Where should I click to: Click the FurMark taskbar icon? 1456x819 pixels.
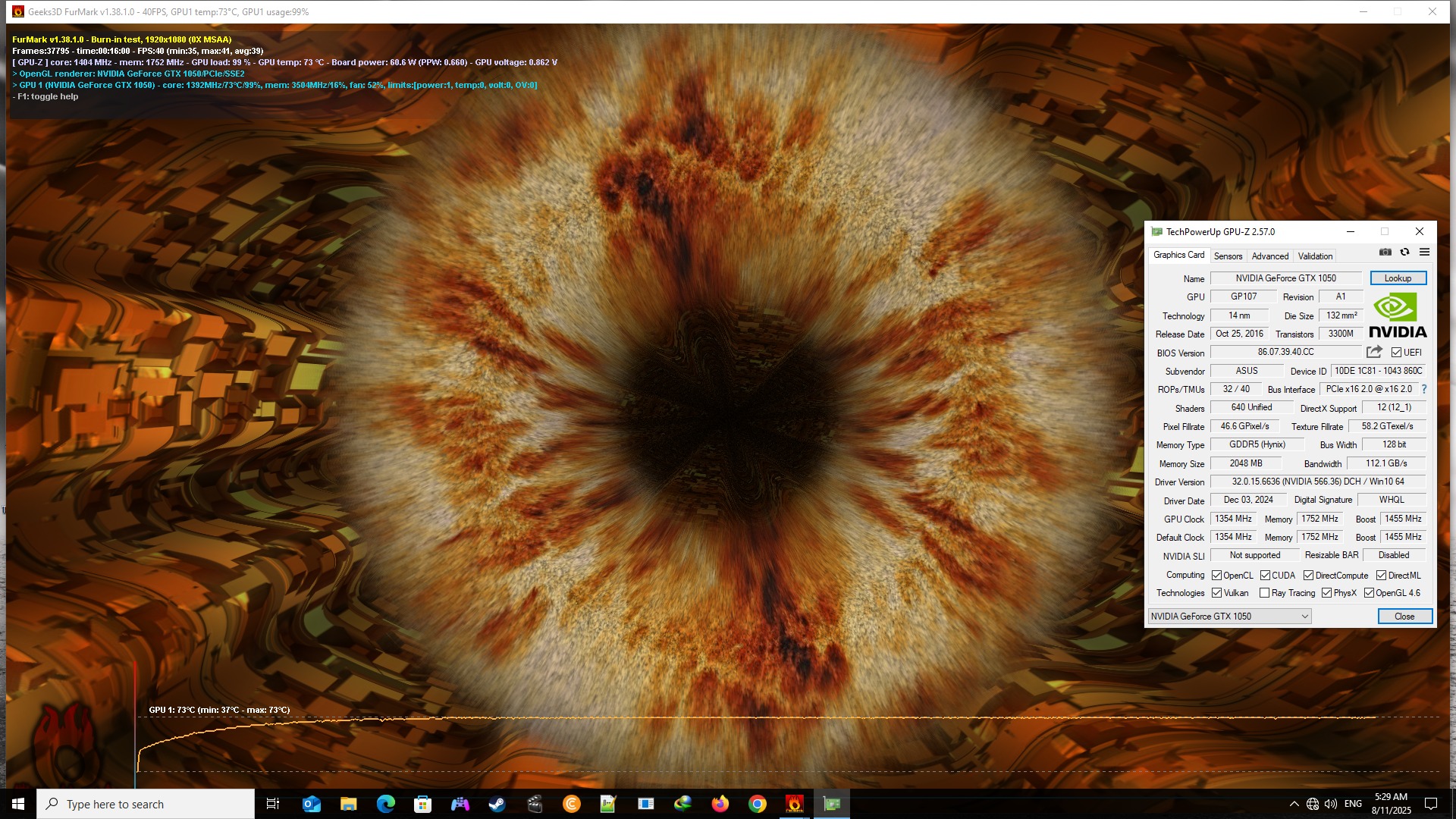[x=794, y=804]
